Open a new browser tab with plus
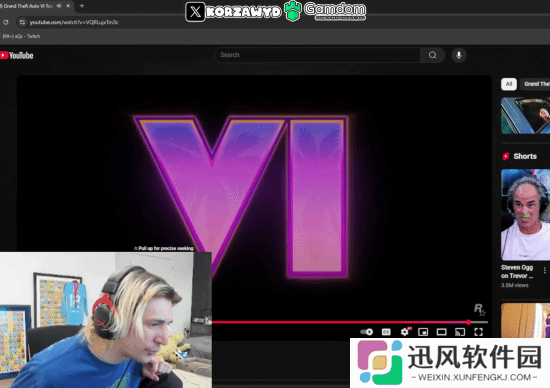 tap(82, 6)
